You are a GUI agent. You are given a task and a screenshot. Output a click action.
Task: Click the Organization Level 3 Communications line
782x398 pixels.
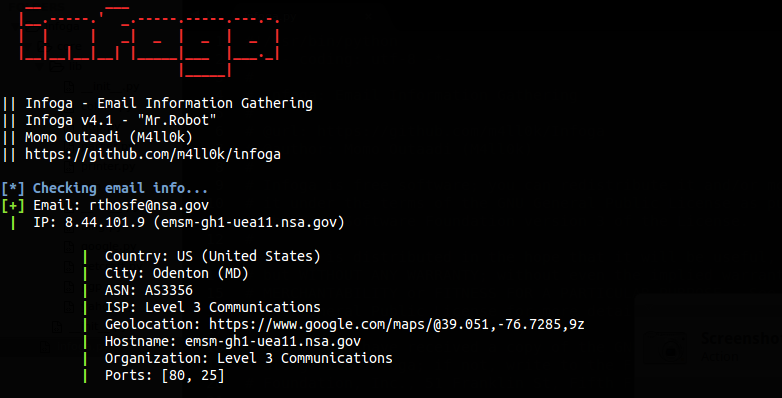coord(248,359)
